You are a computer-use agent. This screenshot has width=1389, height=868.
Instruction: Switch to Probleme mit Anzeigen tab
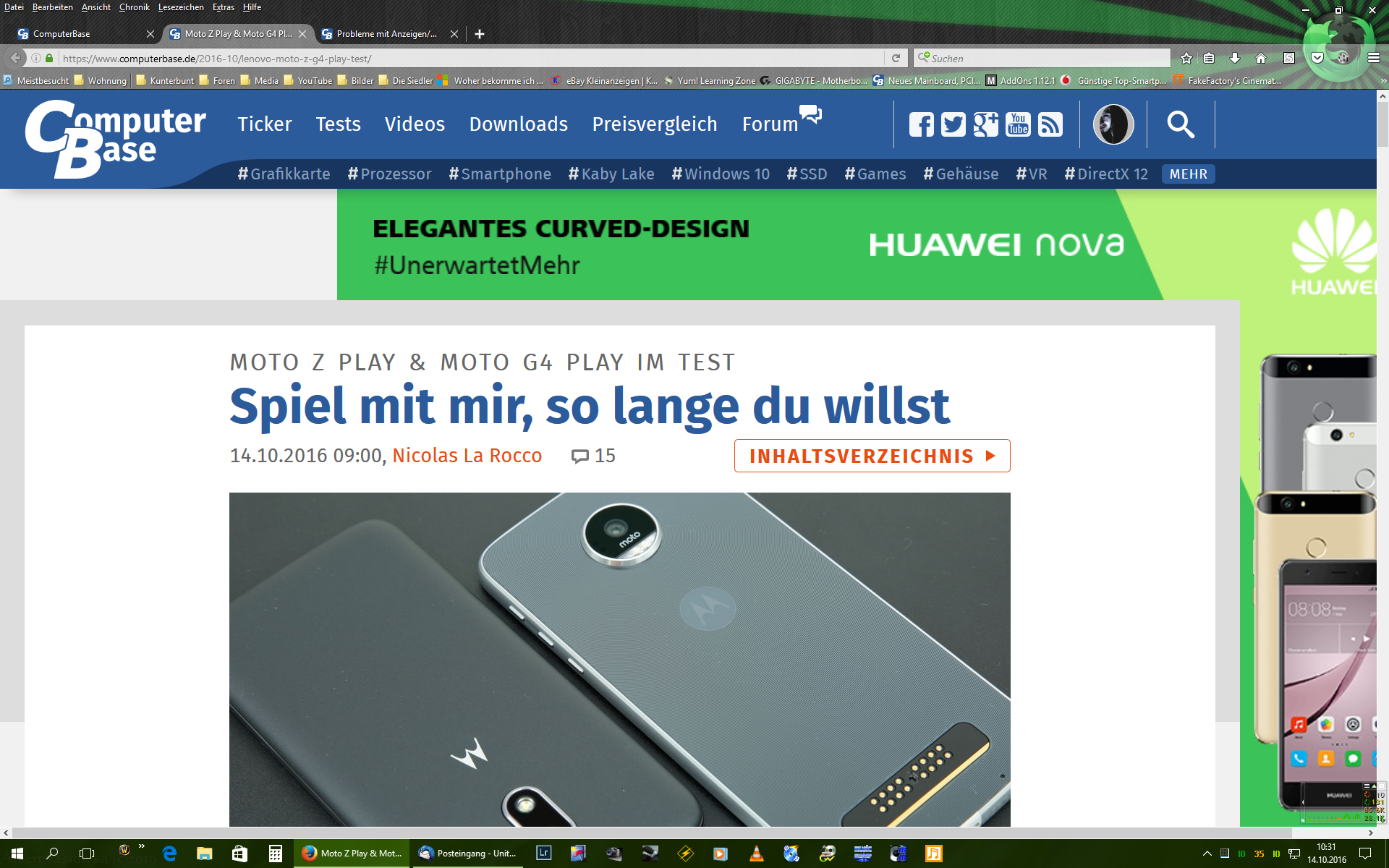pyautogui.click(x=386, y=34)
